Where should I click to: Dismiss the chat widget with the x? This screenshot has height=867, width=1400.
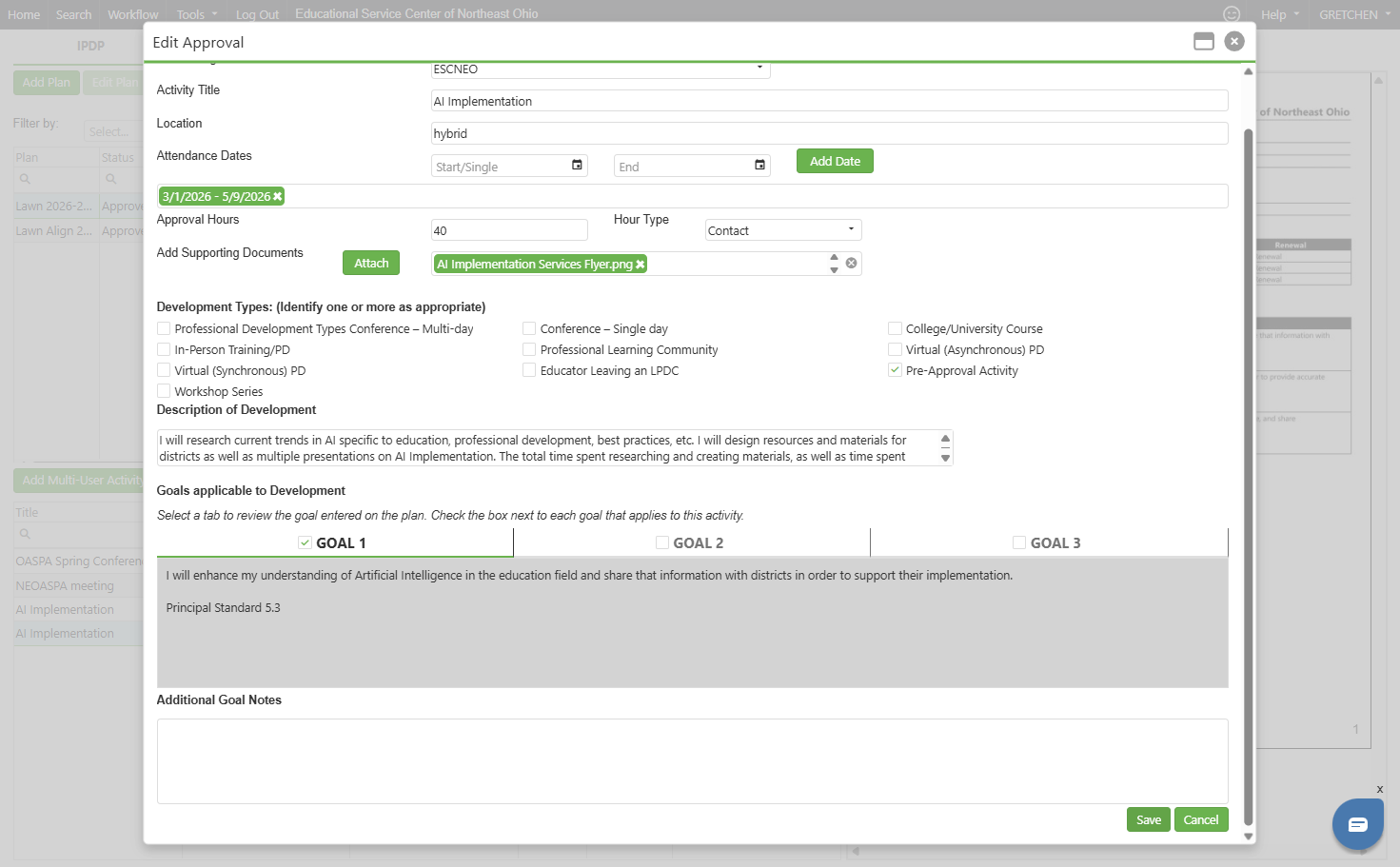click(1379, 789)
